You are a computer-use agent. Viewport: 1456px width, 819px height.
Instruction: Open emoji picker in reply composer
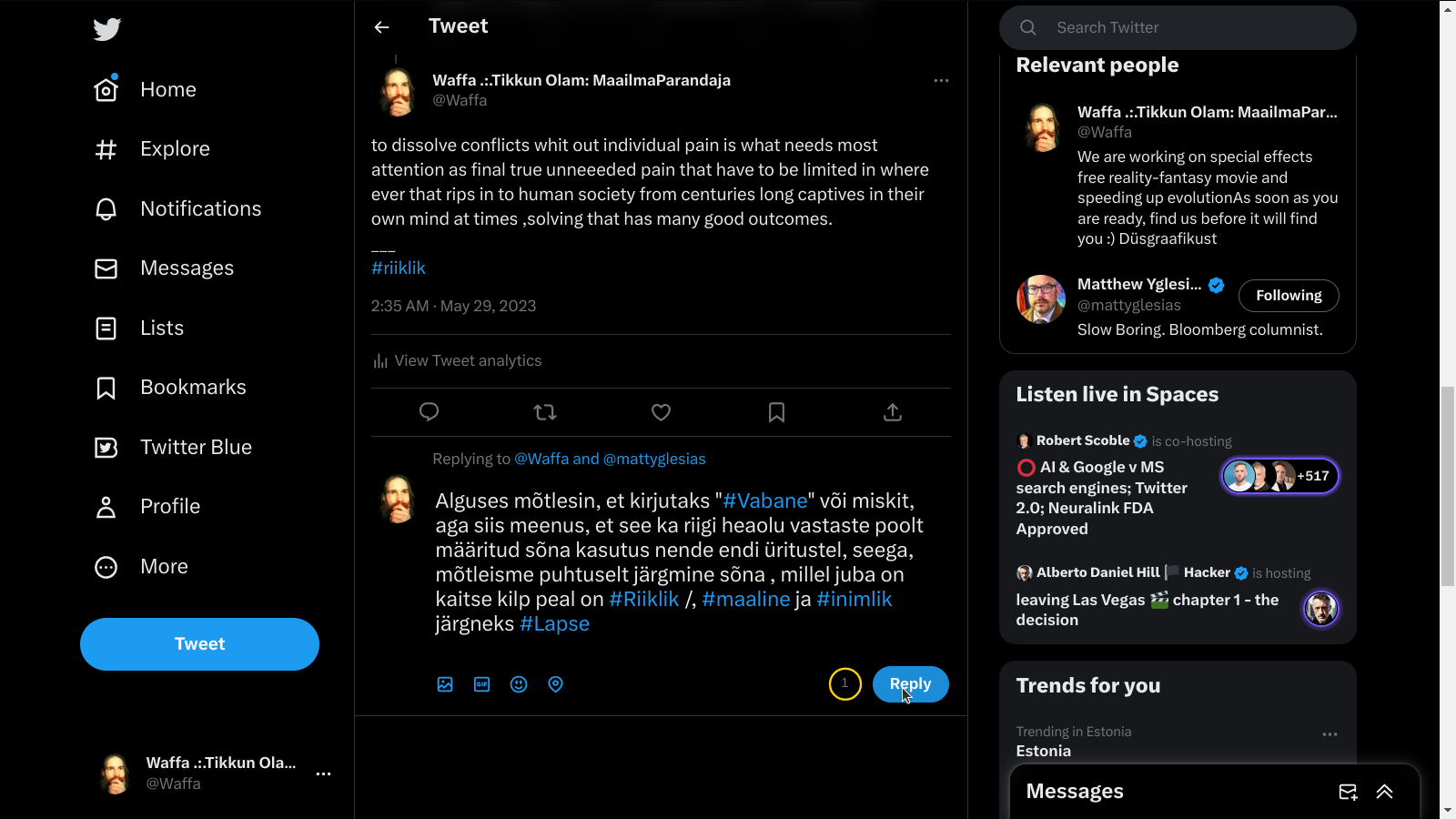(519, 684)
